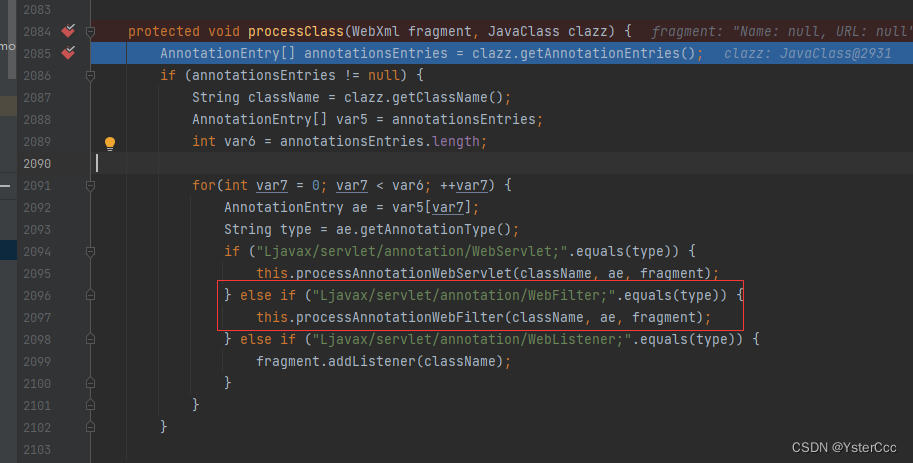Click gutter line number 2103
The height and width of the screenshot is (463, 913).
(x=37, y=450)
